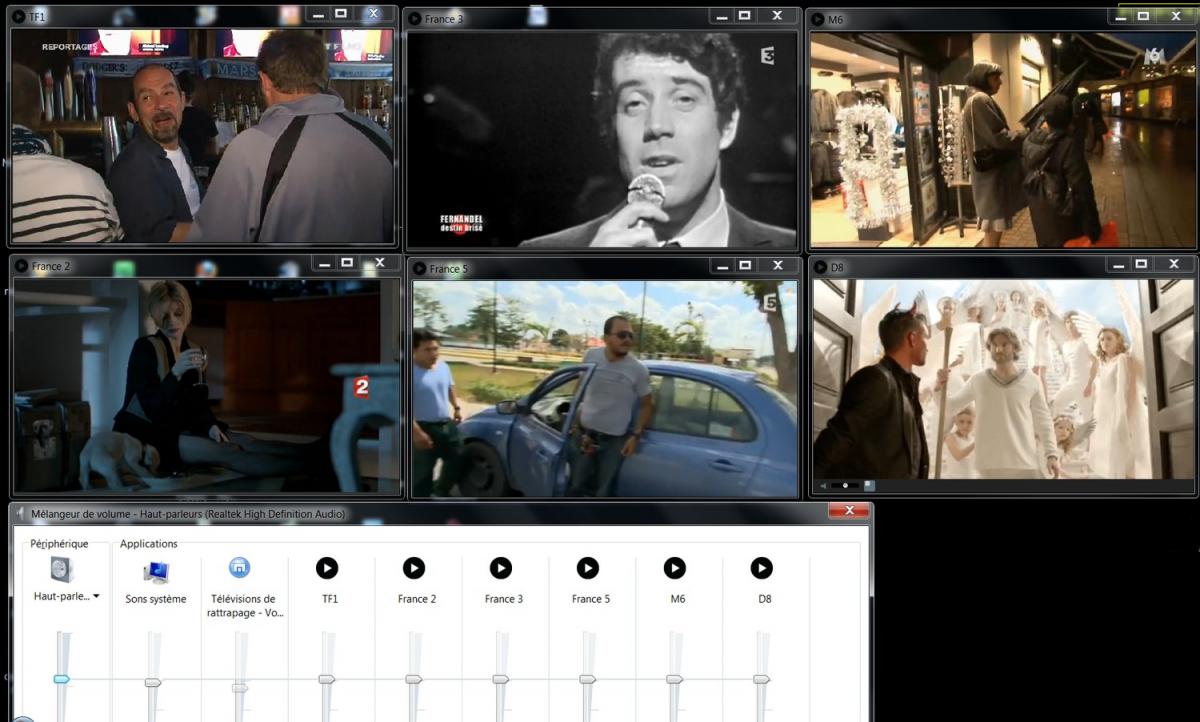Maximize the D8 window
1200x722 pixels.
[1142, 265]
